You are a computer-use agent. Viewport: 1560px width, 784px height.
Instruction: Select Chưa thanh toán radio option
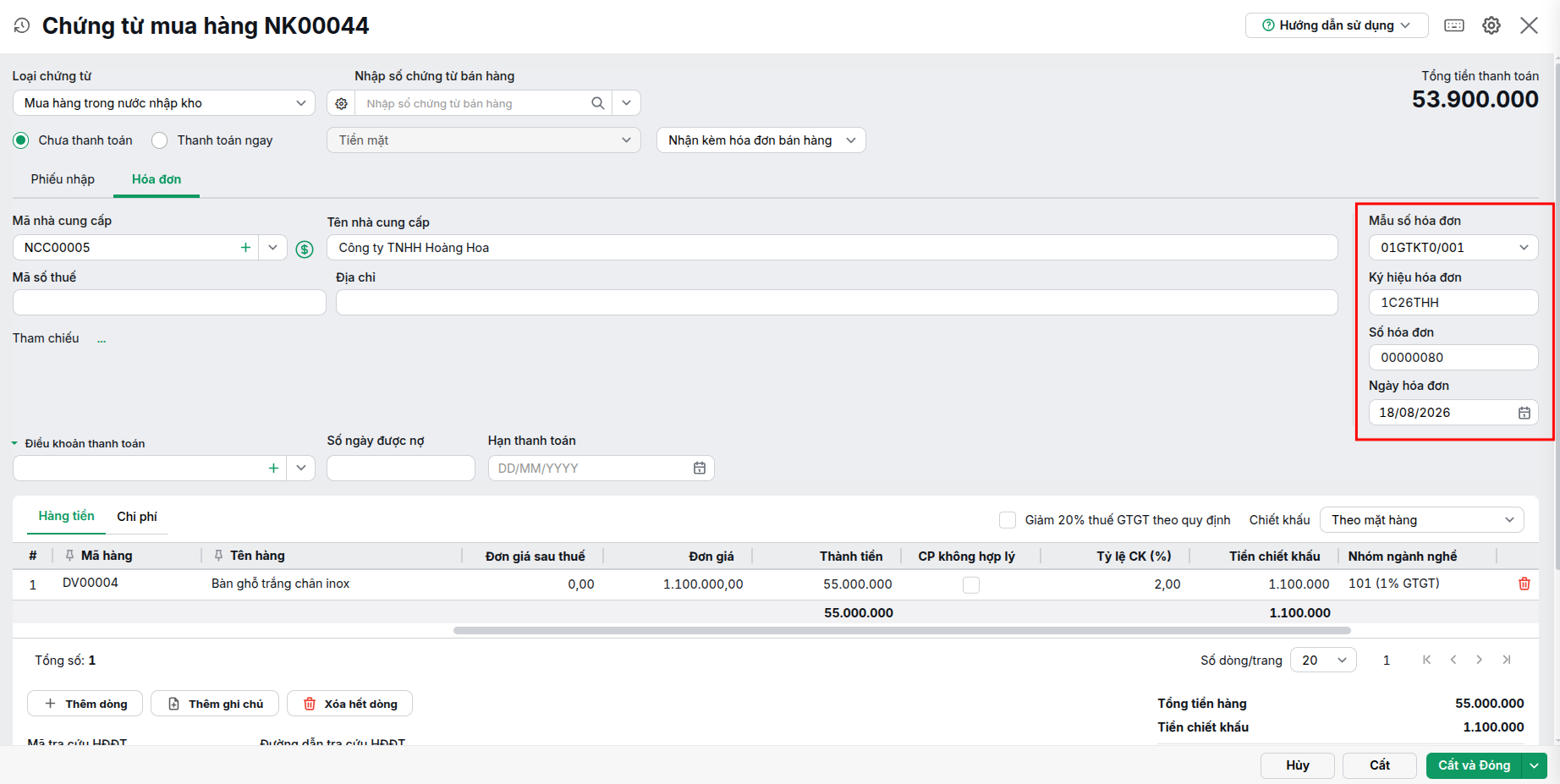pos(21,140)
